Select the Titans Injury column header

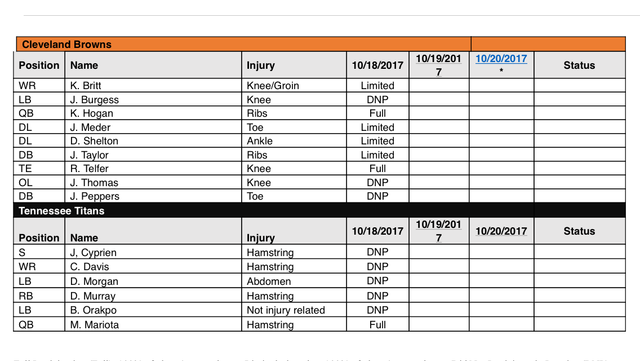(294, 231)
